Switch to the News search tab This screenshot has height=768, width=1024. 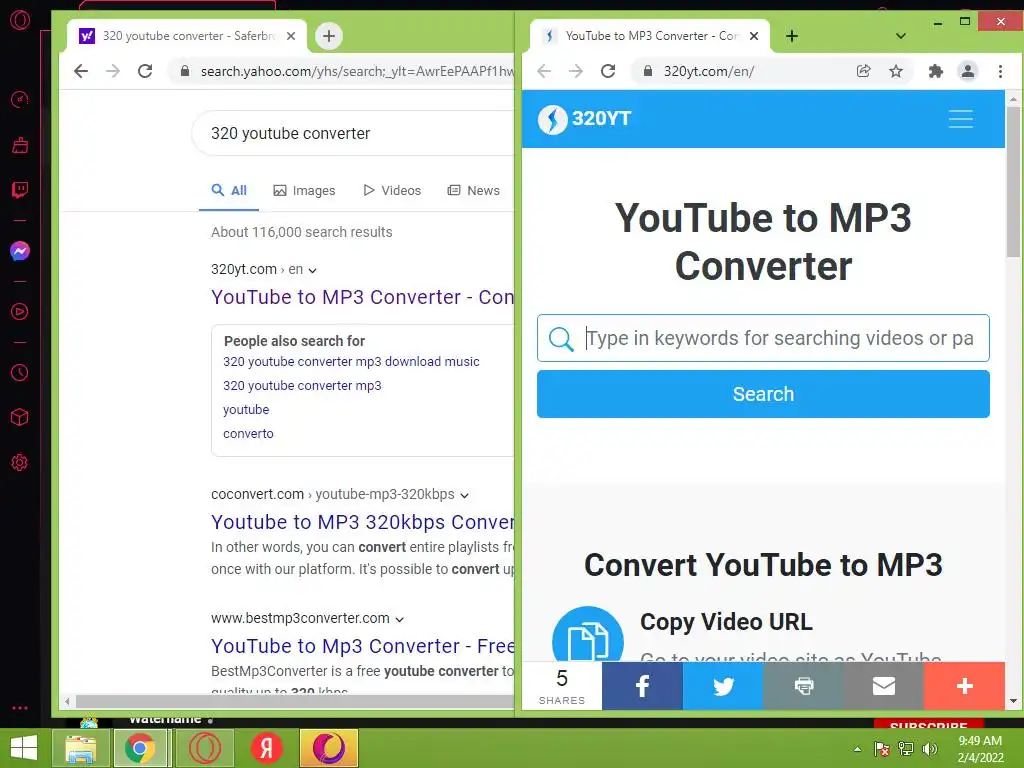click(473, 191)
